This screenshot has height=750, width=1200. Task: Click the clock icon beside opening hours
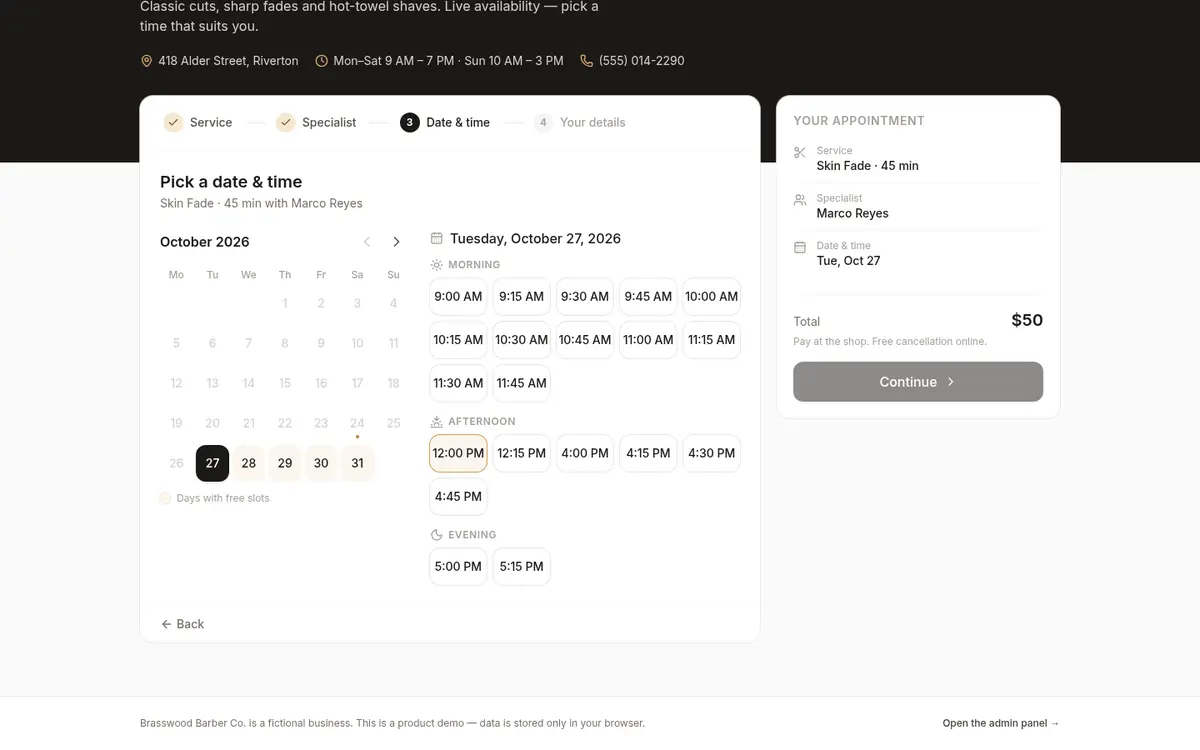(x=322, y=61)
